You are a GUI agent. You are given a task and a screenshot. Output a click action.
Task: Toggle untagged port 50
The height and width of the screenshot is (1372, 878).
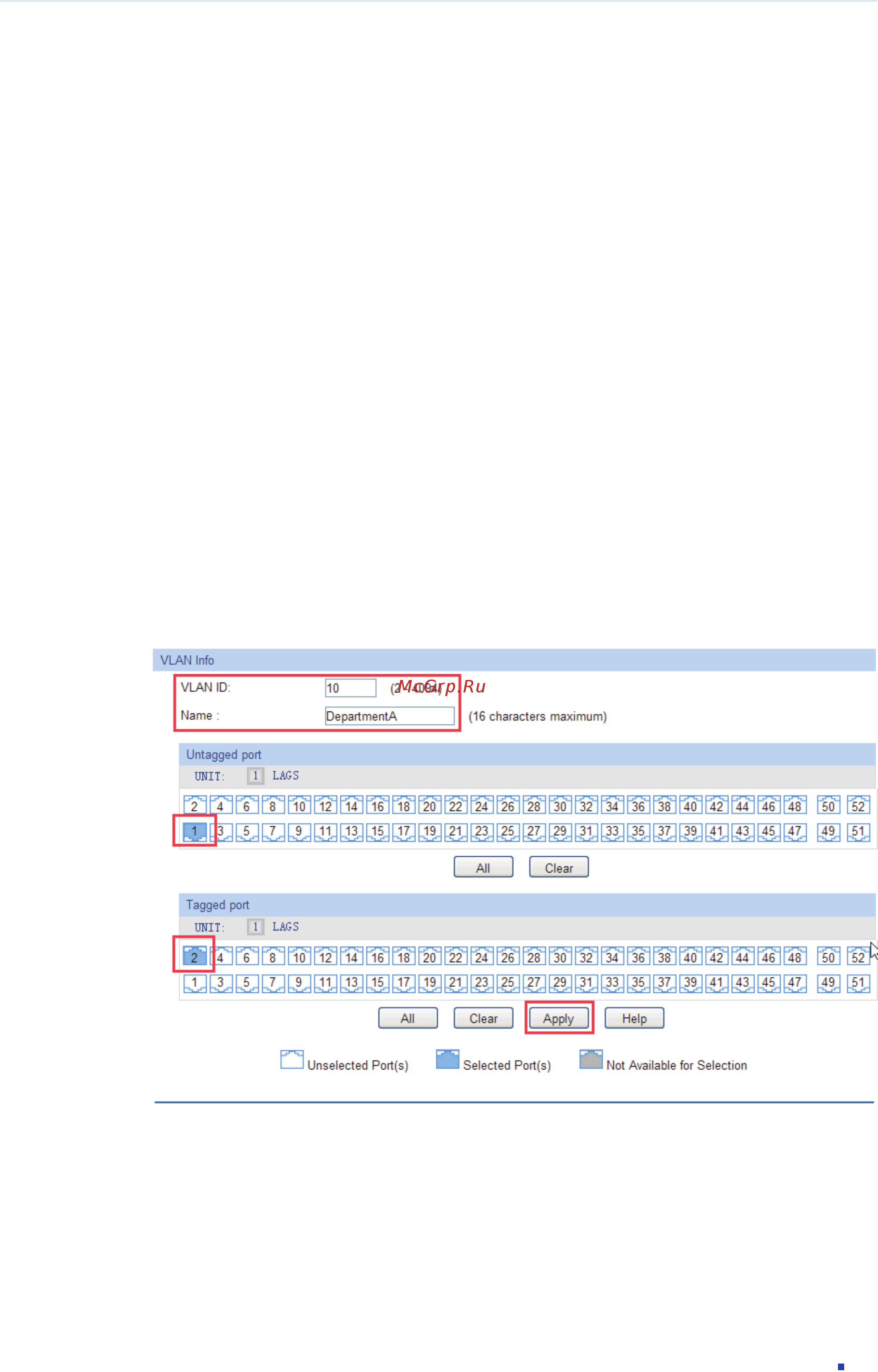tap(828, 806)
